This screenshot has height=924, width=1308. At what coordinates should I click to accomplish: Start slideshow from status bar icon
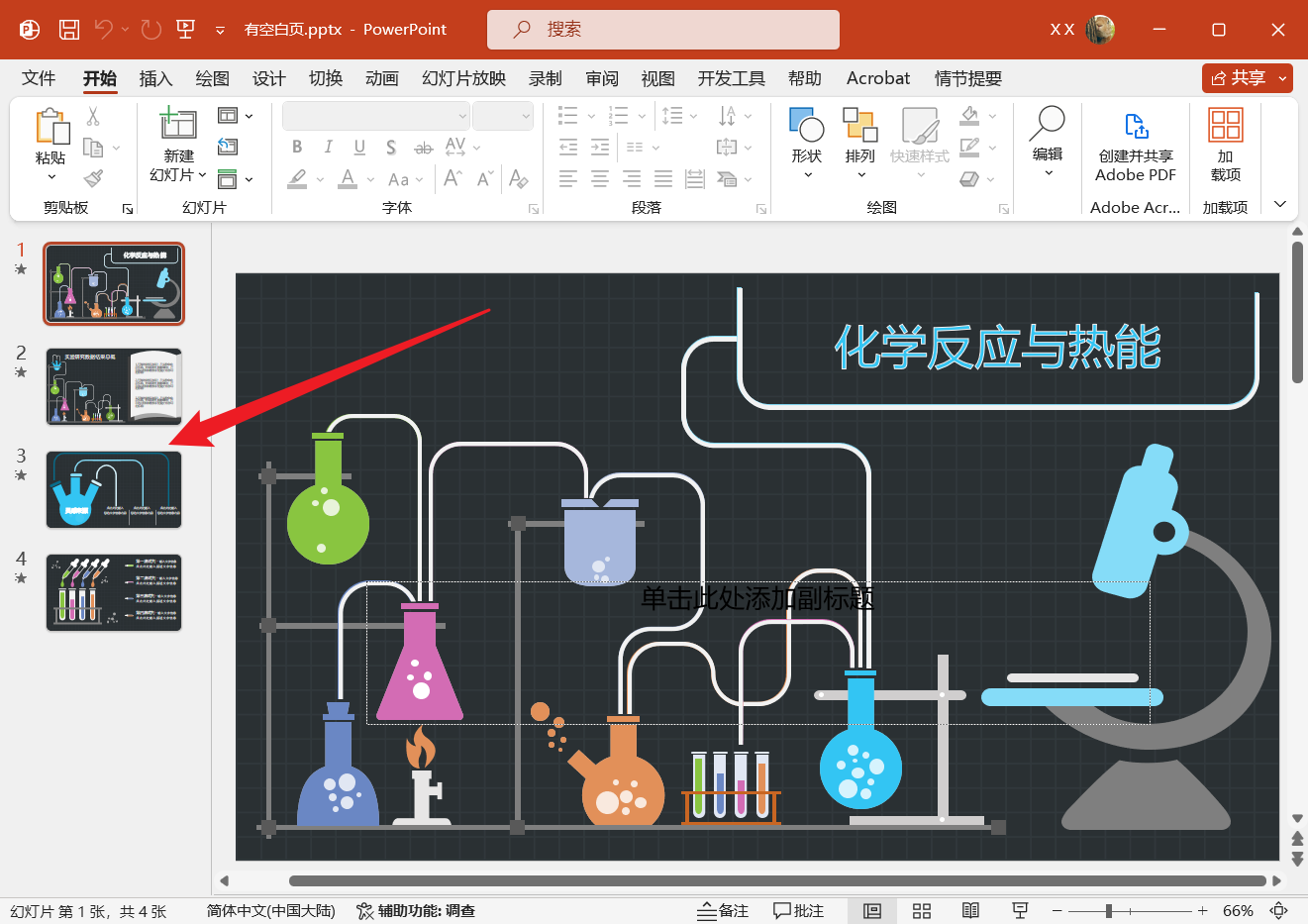point(1020,911)
